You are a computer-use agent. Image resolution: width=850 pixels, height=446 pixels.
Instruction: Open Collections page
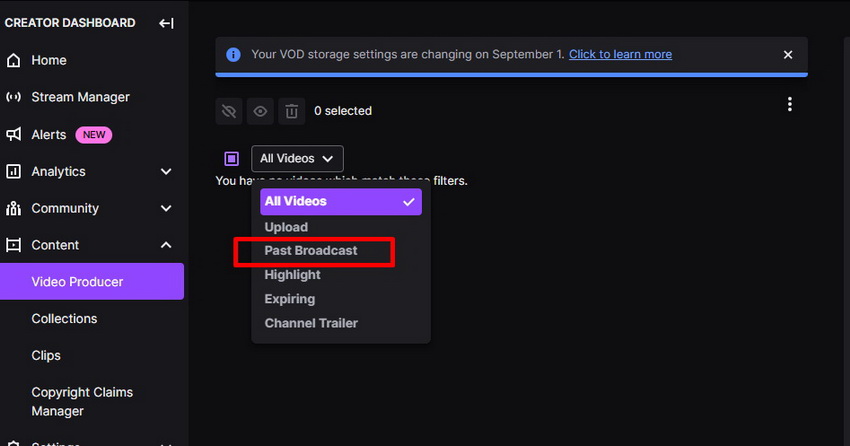click(64, 319)
